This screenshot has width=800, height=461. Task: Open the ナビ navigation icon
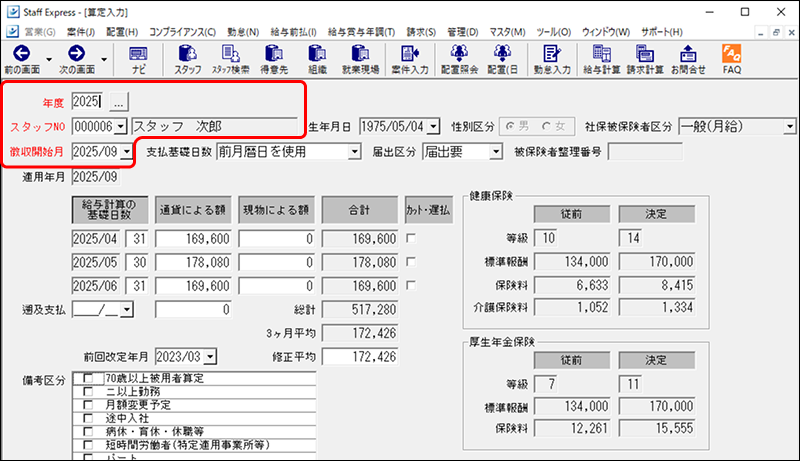click(x=138, y=54)
